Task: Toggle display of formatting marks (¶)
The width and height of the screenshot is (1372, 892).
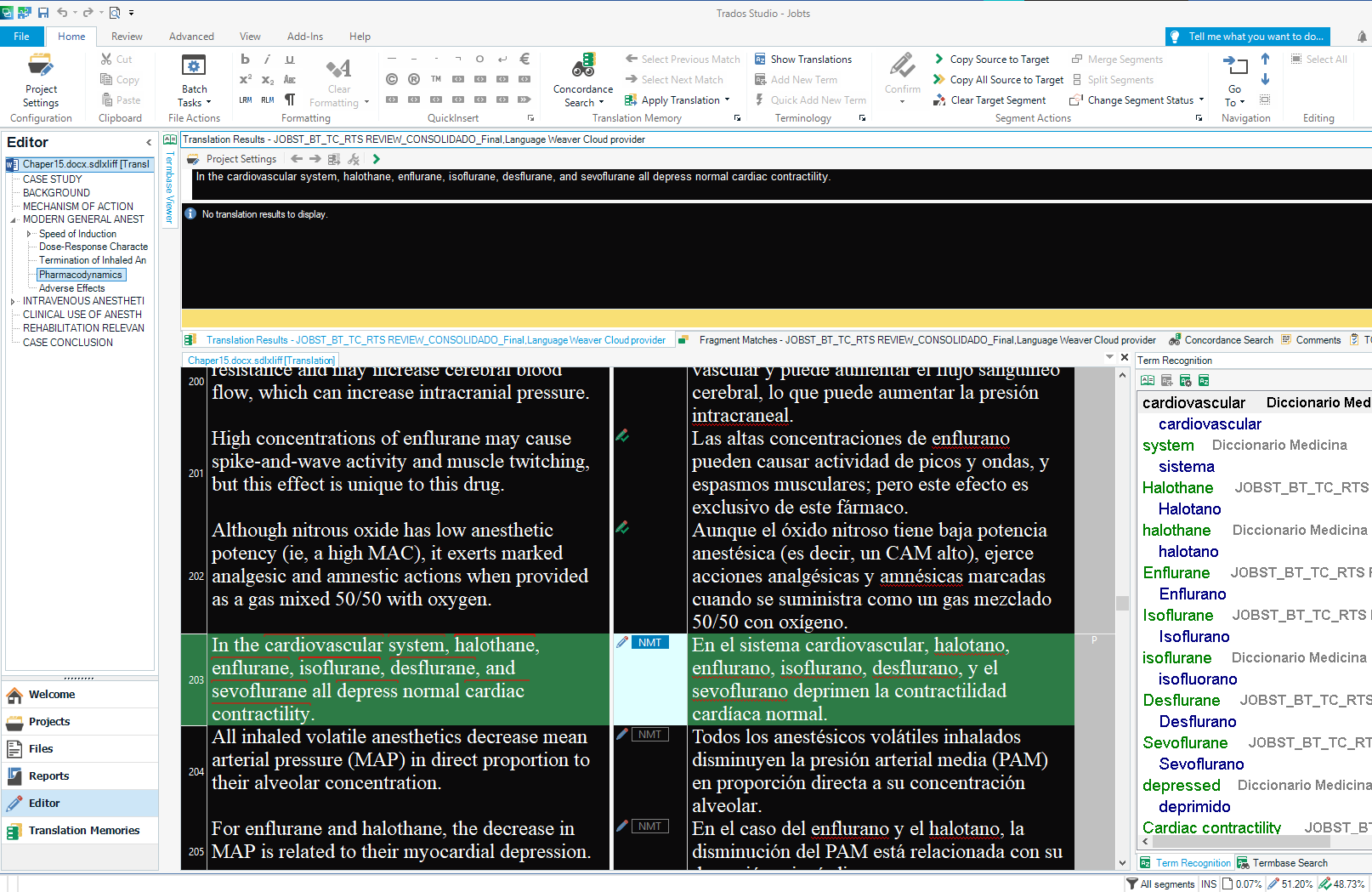Action: (x=290, y=100)
